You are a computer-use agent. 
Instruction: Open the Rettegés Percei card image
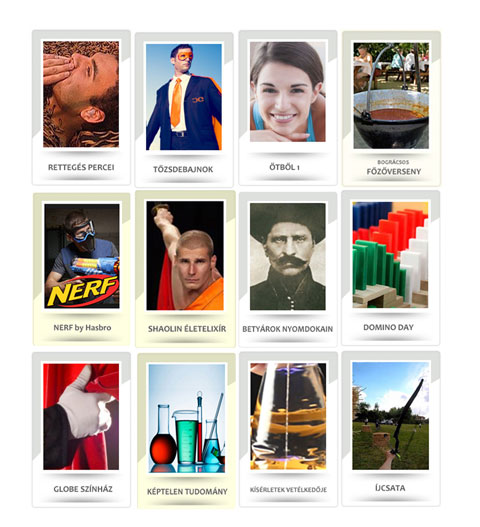coord(81,94)
